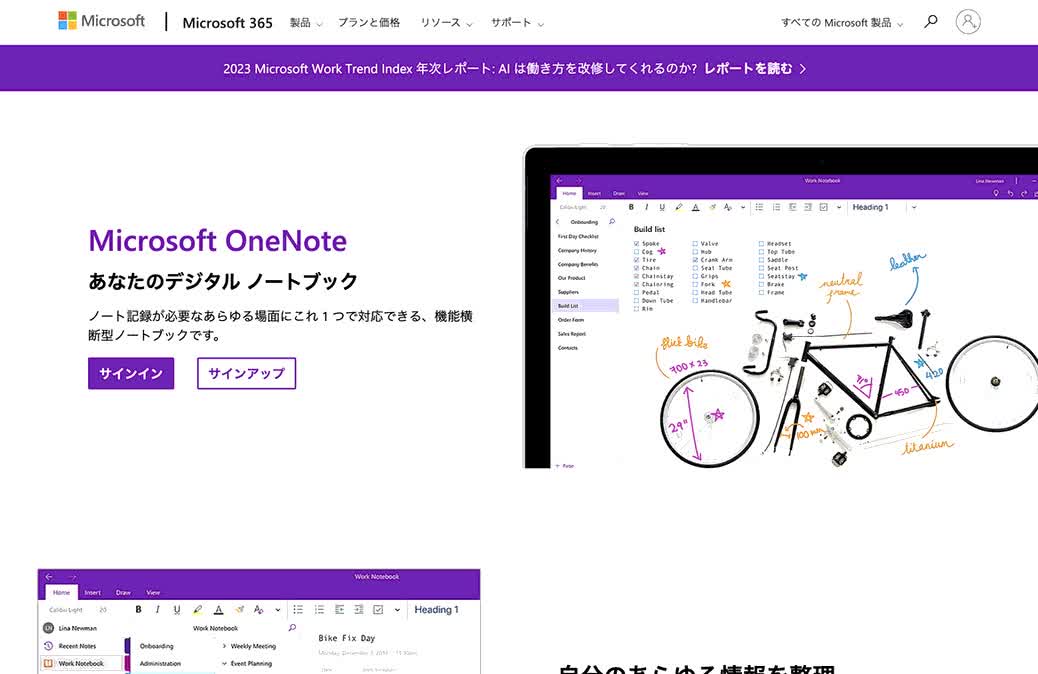Screen dimensions: 1038x674
Task: Select Insert tab in lower OneNote screenshot
Action: (93, 593)
